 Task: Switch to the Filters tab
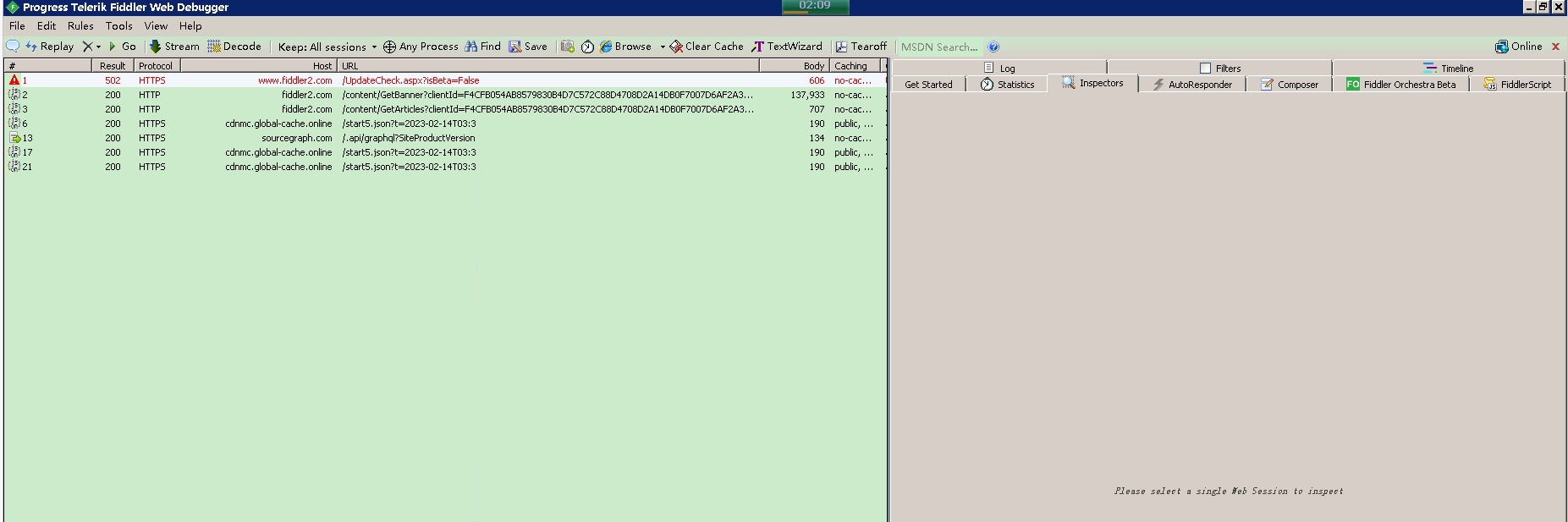[1219, 68]
